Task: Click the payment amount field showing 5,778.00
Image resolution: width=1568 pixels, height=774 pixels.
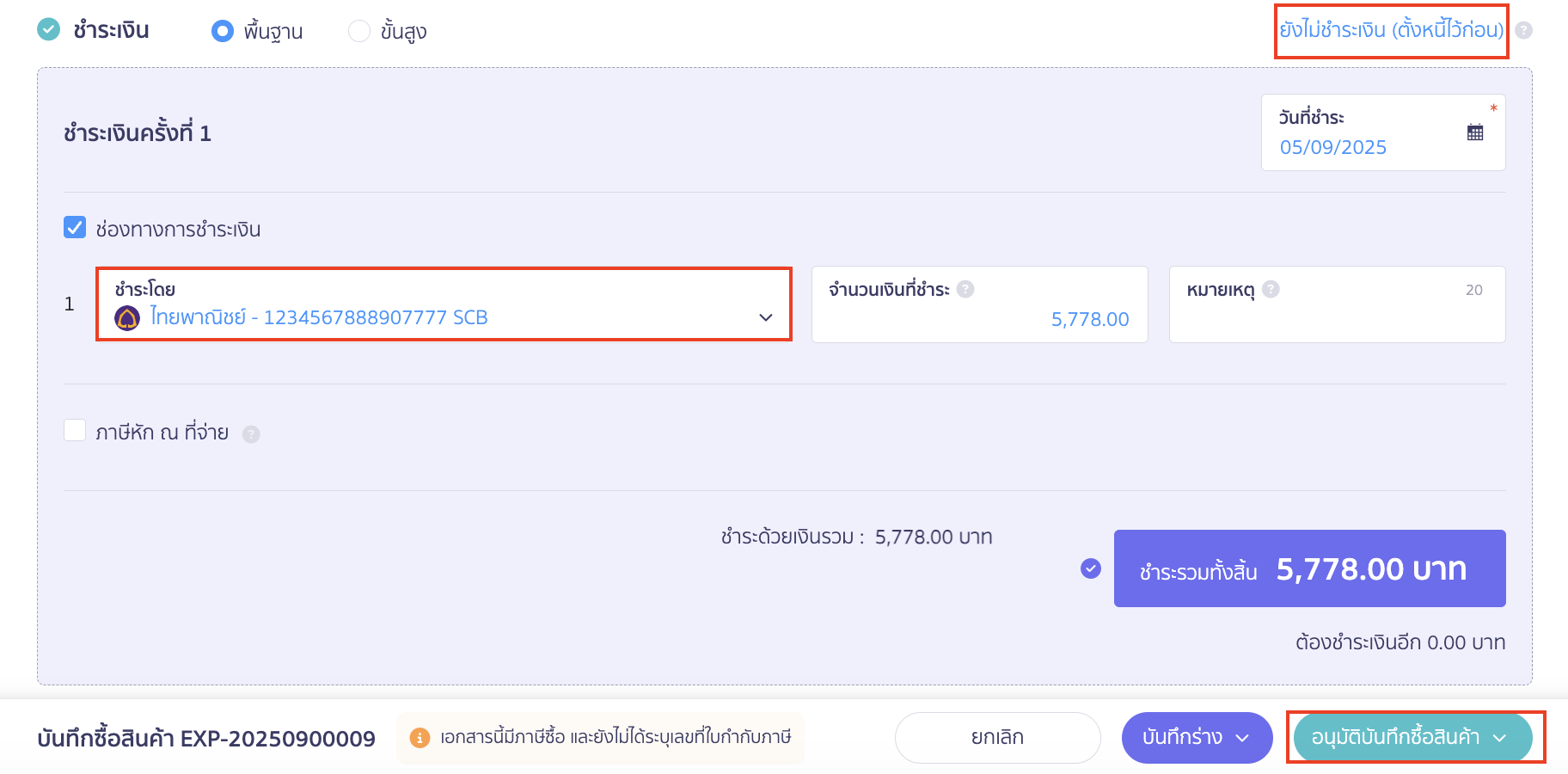Action: (1032, 319)
